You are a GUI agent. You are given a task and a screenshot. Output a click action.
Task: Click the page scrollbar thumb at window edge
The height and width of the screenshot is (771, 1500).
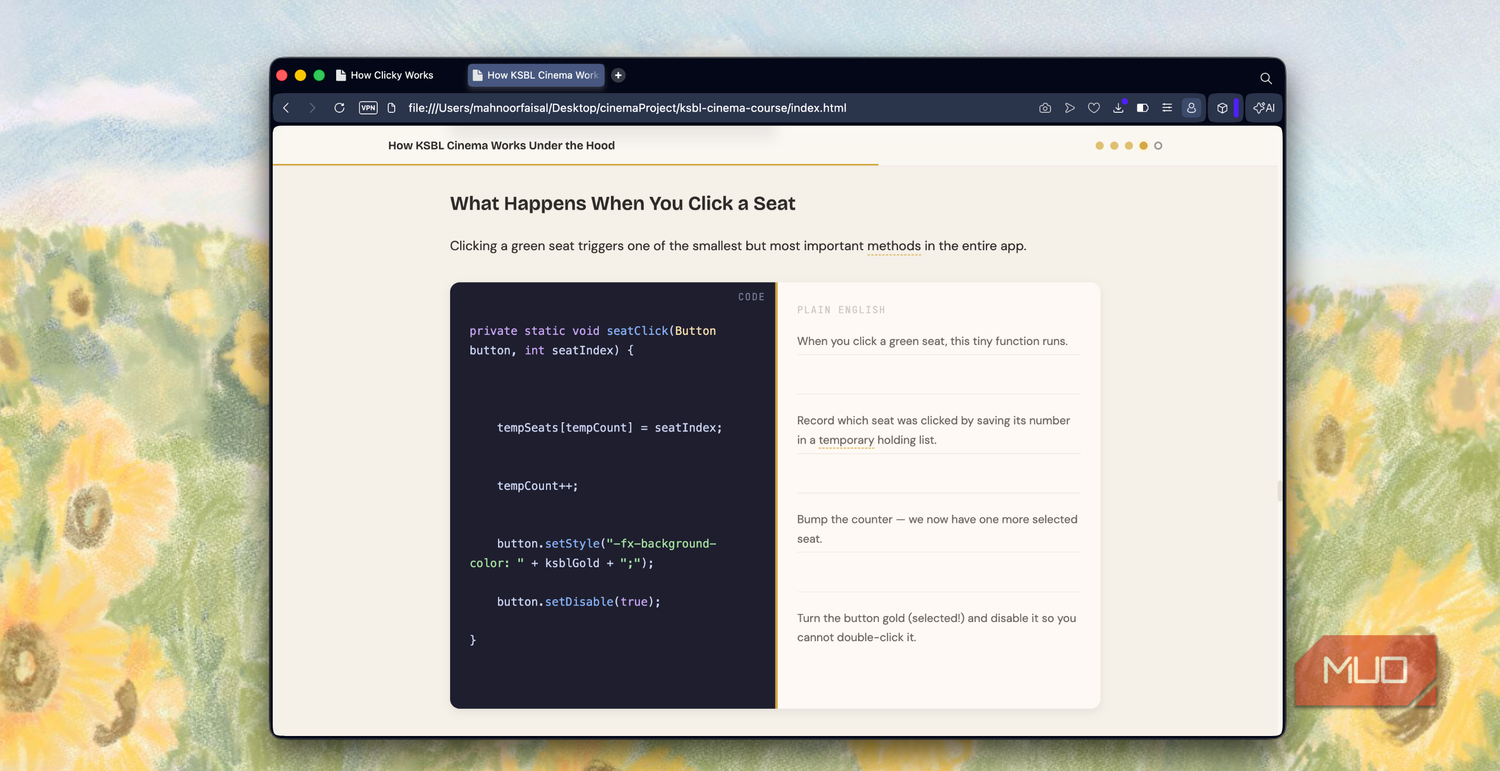point(1280,491)
